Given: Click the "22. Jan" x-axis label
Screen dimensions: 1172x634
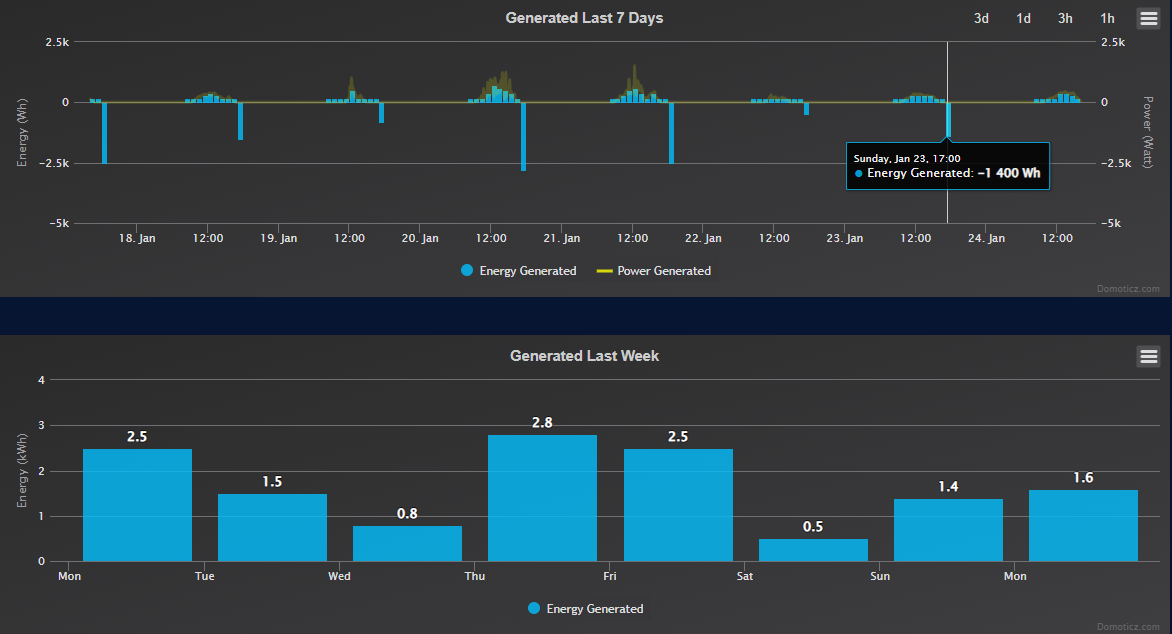Looking at the screenshot, I should (x=703, y=238).
